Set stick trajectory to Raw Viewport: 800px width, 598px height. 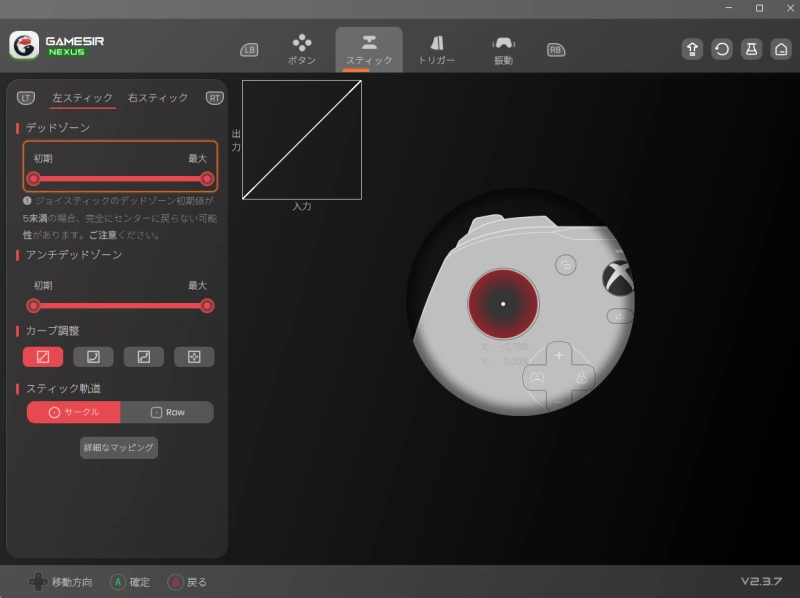pos(167,412)
